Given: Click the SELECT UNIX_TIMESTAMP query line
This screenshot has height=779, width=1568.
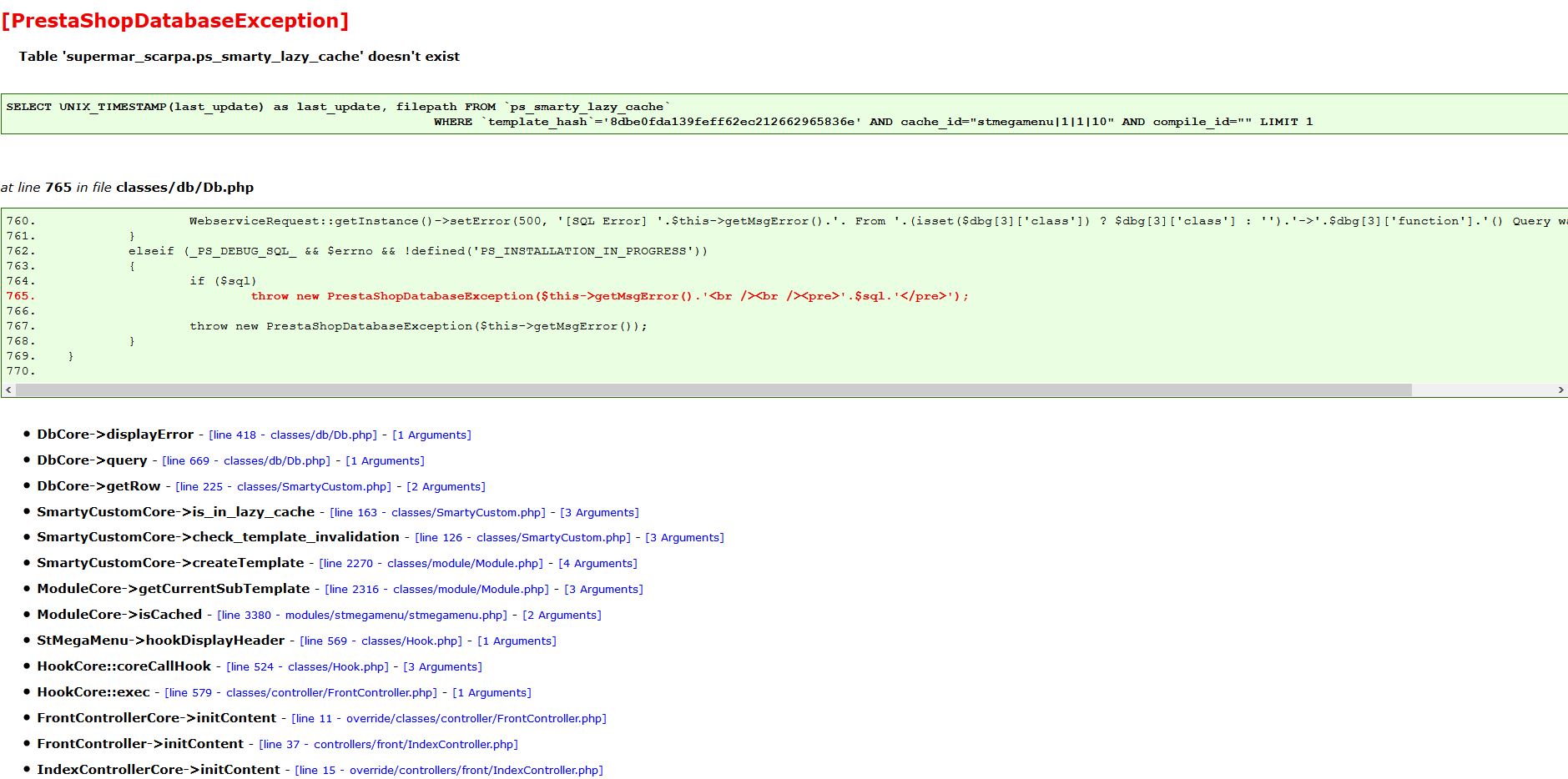Looking at the screenshot, I should [x=339, y=107].
